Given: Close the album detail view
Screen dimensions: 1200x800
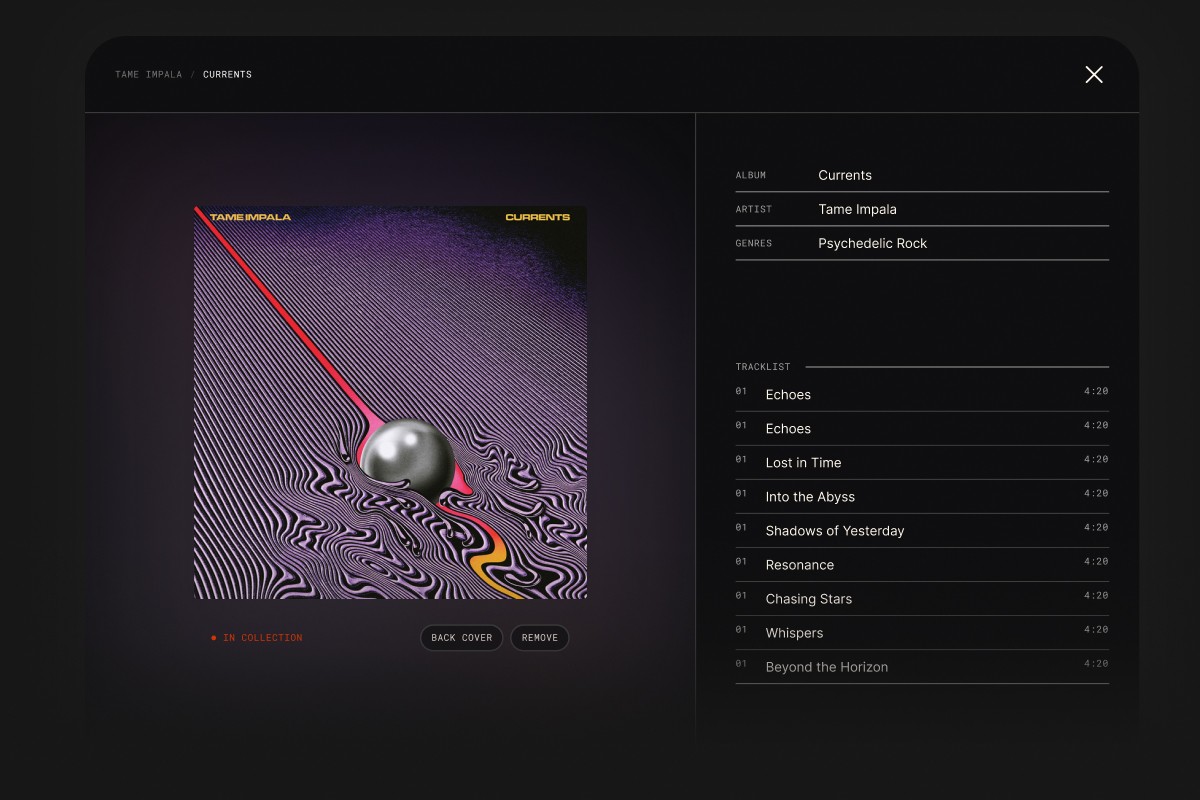Looking at the screenshot, I should (x=1093, y=74).
